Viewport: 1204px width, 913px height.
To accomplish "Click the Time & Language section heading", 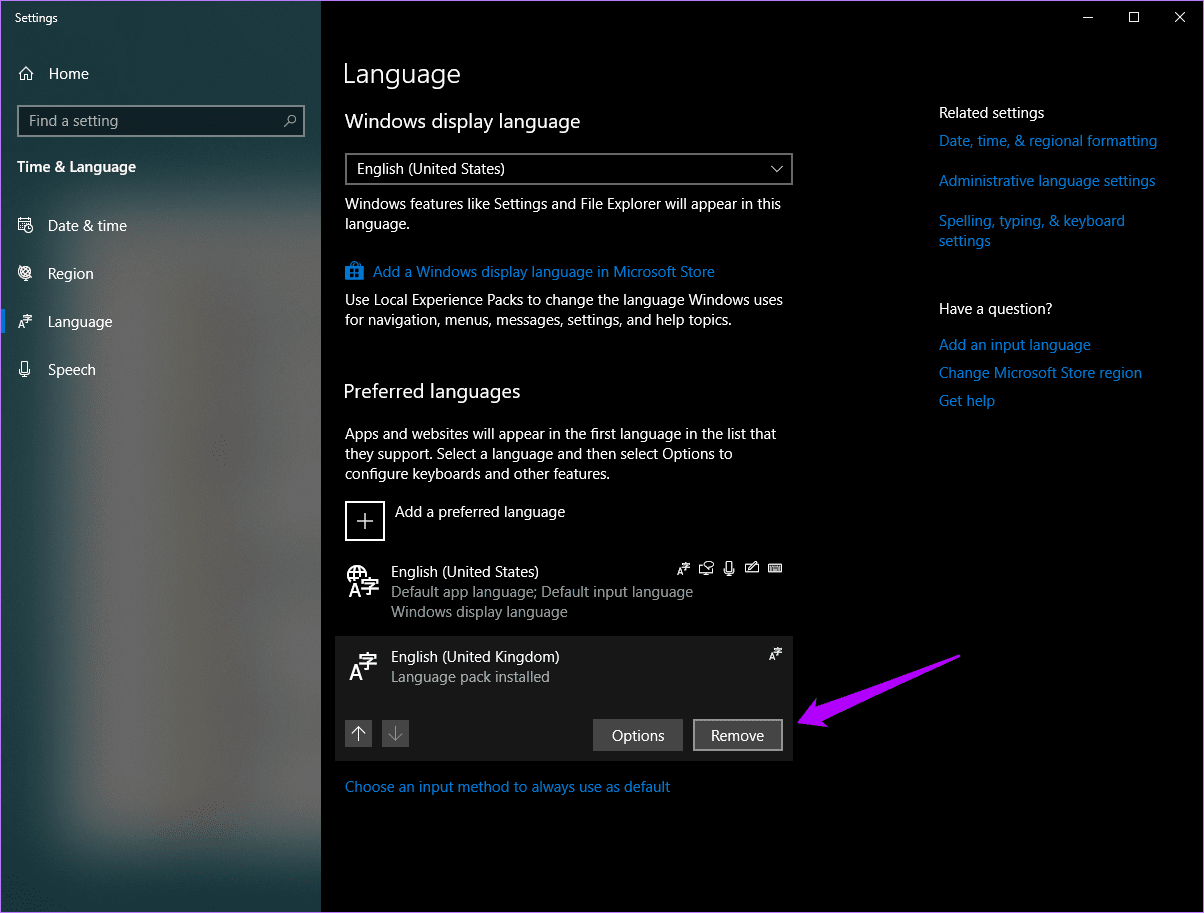I will [x=76, y=167].
